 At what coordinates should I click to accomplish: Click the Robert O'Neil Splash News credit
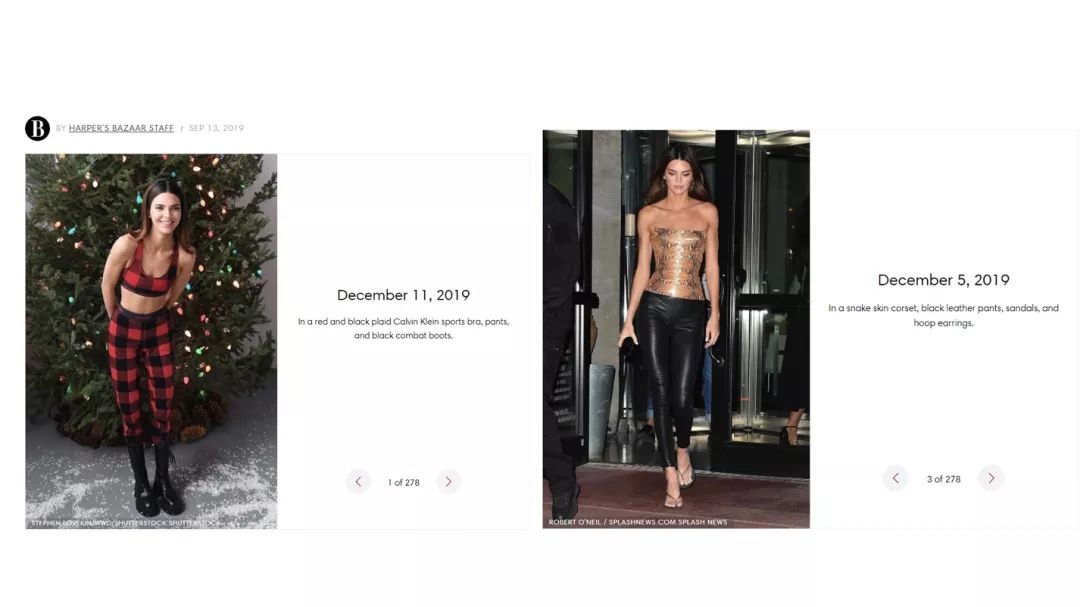point(638,522)
